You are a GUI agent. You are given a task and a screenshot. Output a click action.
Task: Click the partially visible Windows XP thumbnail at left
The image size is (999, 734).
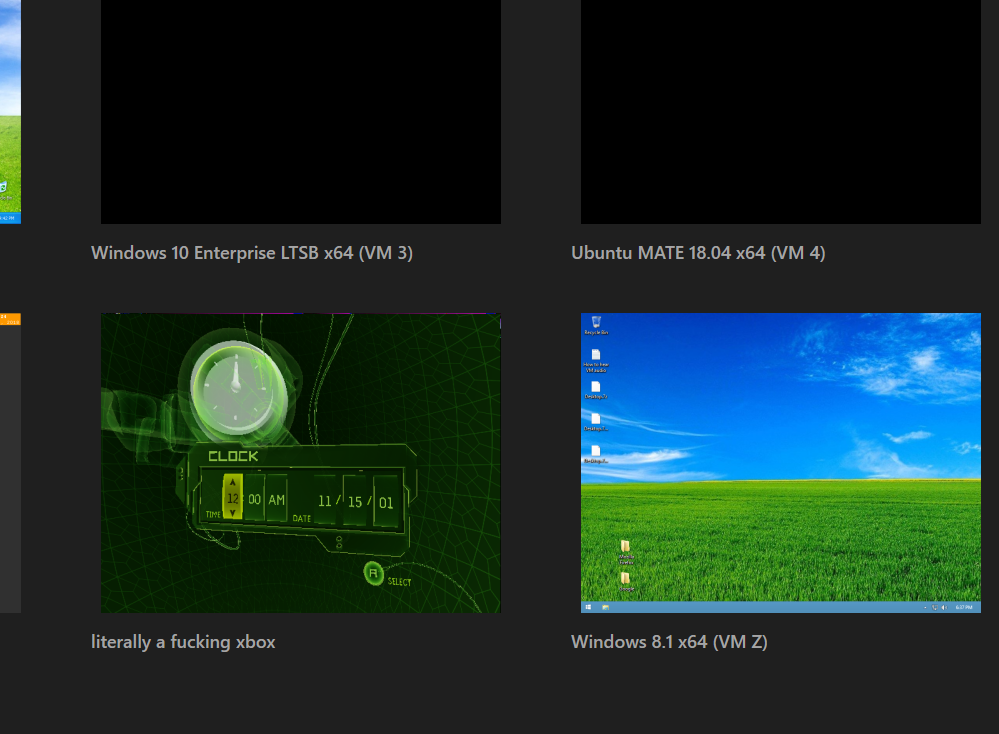point(10,111)
